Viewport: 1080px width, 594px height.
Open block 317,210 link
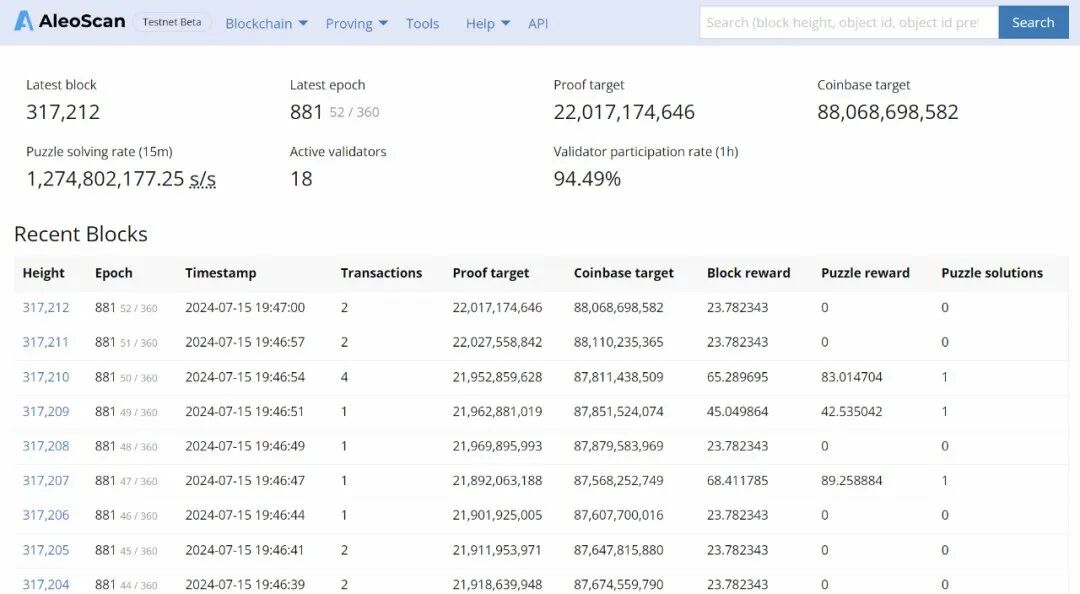[45, 377]
